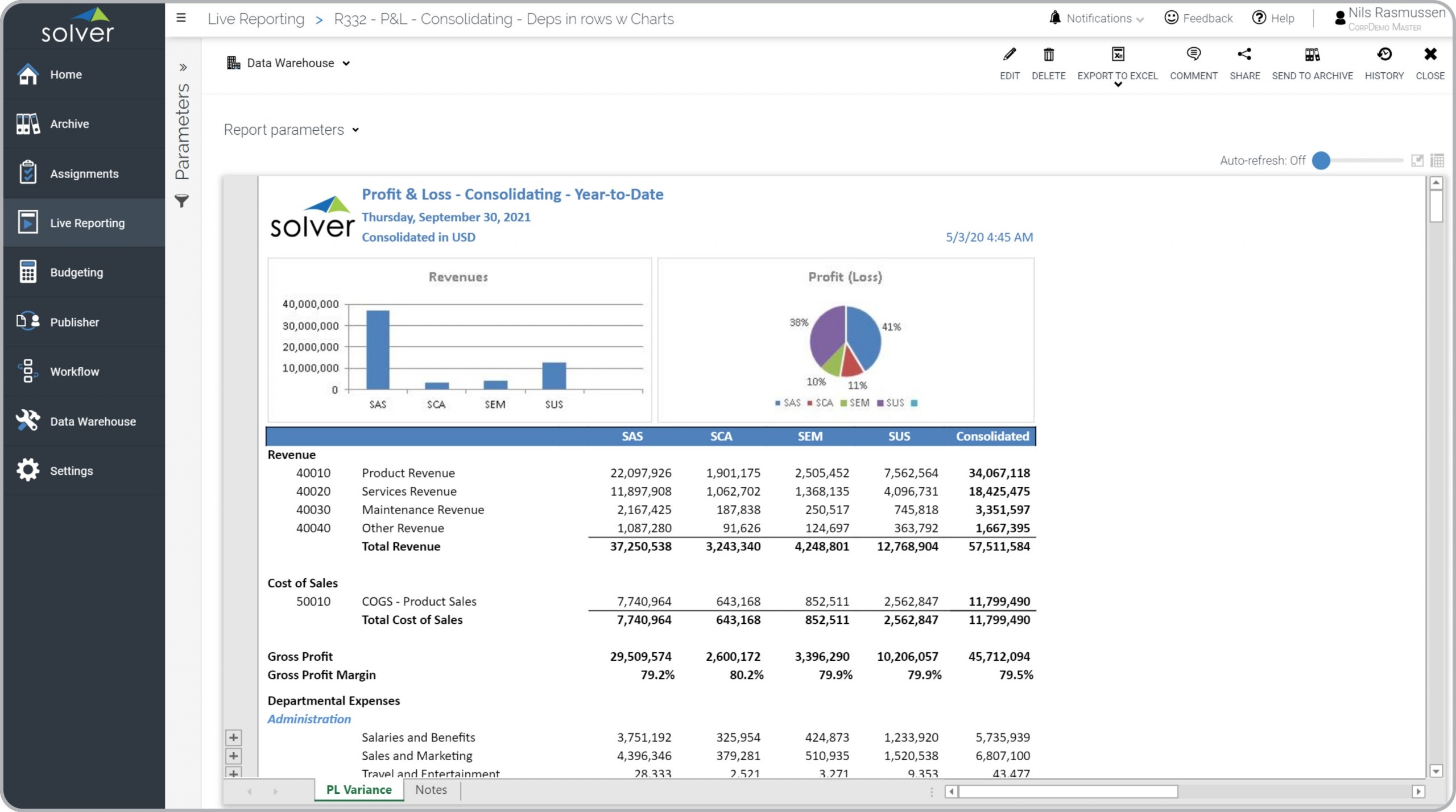Expand the Parameters panel double chevron
This screenshot has height=812, width=1456.
[183, 68]
